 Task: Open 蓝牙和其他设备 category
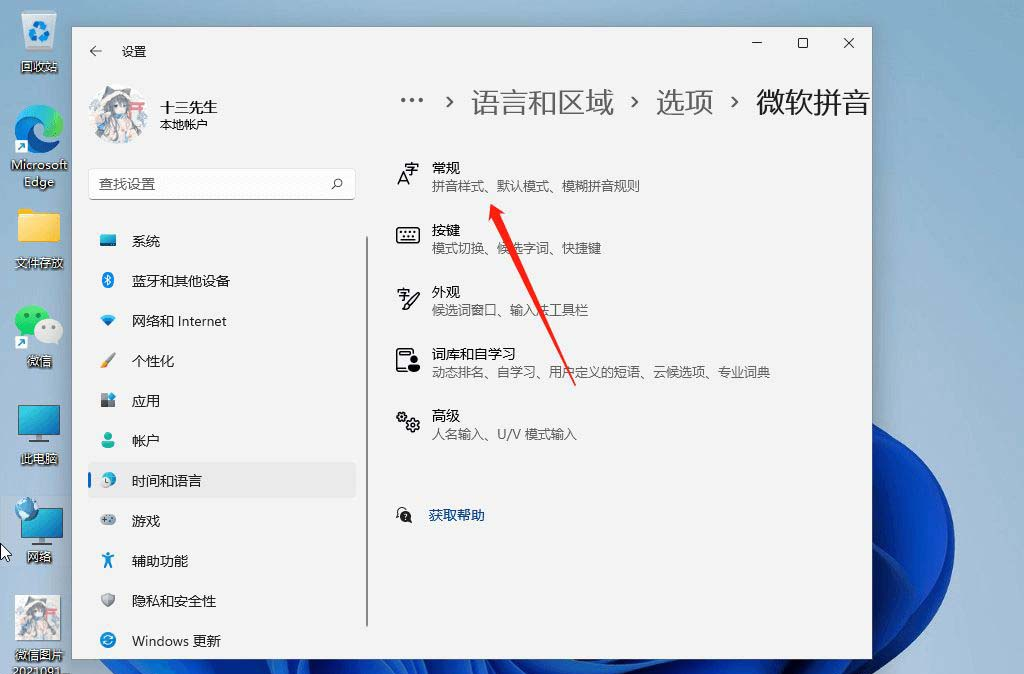click(222, 281)
